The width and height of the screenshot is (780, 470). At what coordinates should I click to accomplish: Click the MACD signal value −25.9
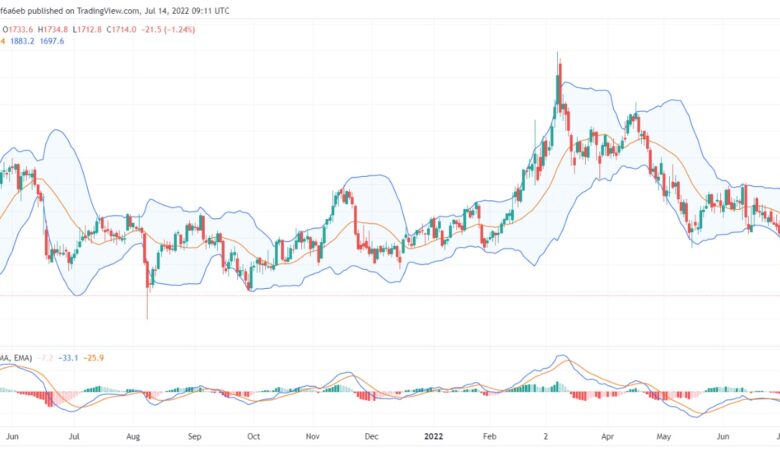[94, 358]
